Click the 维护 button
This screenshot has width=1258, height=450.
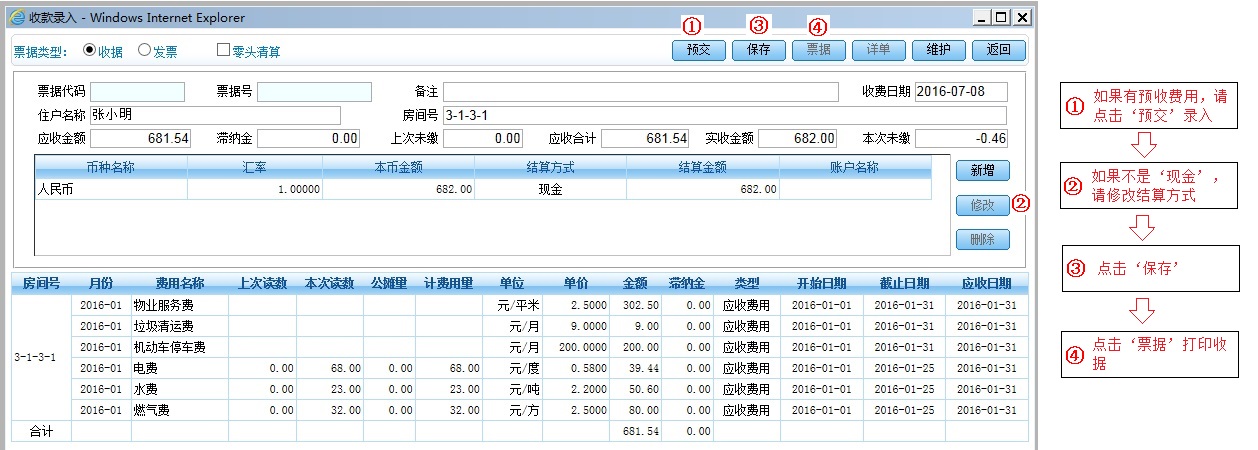click(x=938, y=50)
